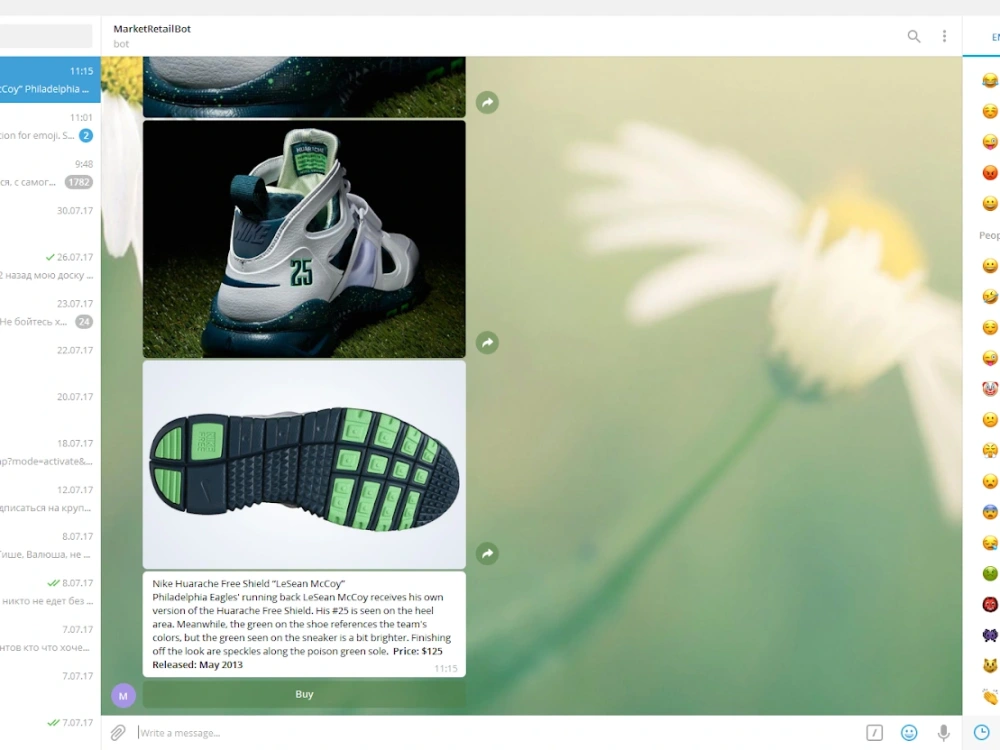
Task: Click the 'bot' status label under title
Action: tap(121, 44)
